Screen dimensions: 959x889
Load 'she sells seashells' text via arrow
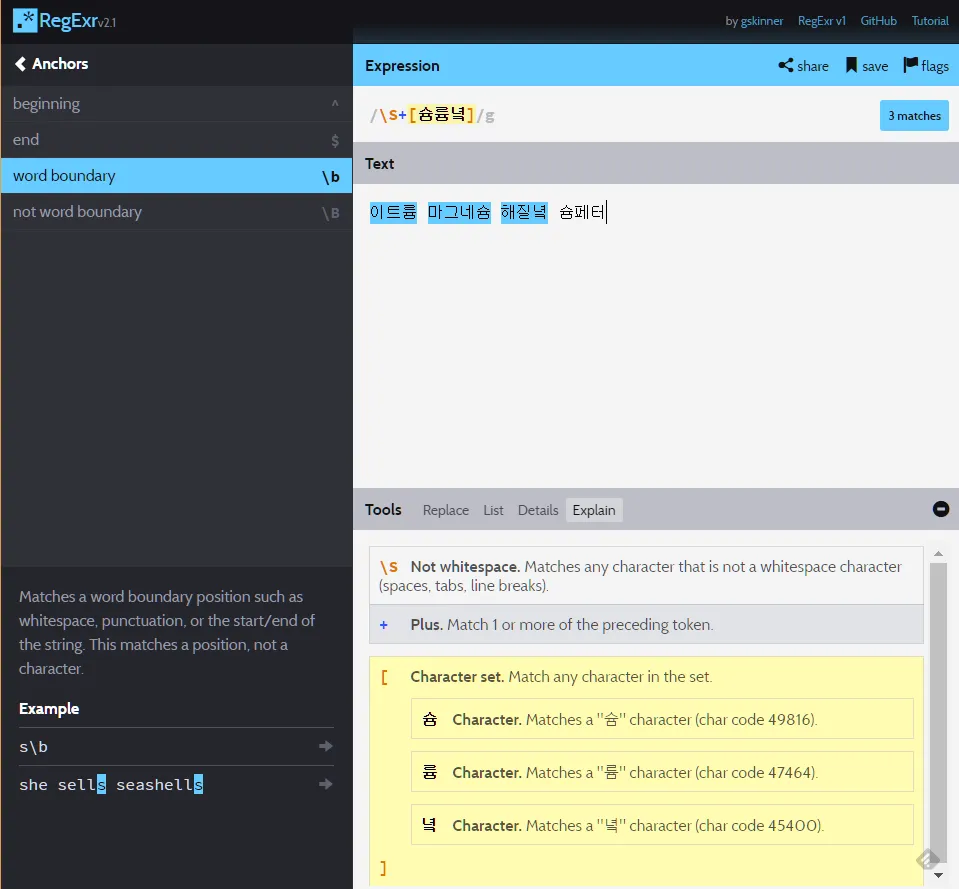pyautogui.click(x=326, y=784)
